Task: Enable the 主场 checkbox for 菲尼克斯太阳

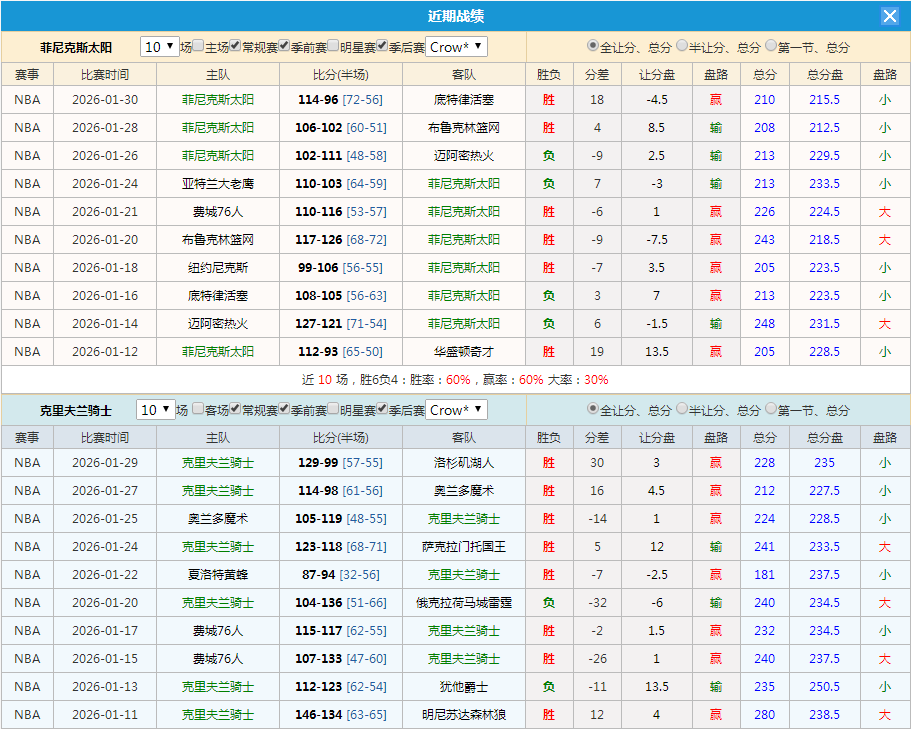Action: (197, 46)
